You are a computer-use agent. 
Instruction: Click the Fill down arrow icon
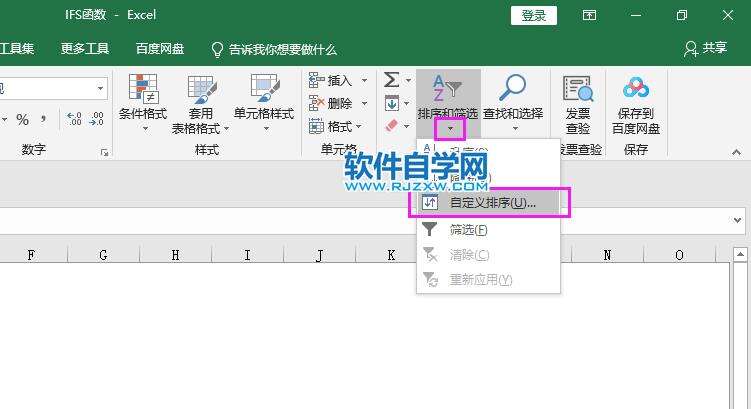pyautogui.click(x=391, y=103)
